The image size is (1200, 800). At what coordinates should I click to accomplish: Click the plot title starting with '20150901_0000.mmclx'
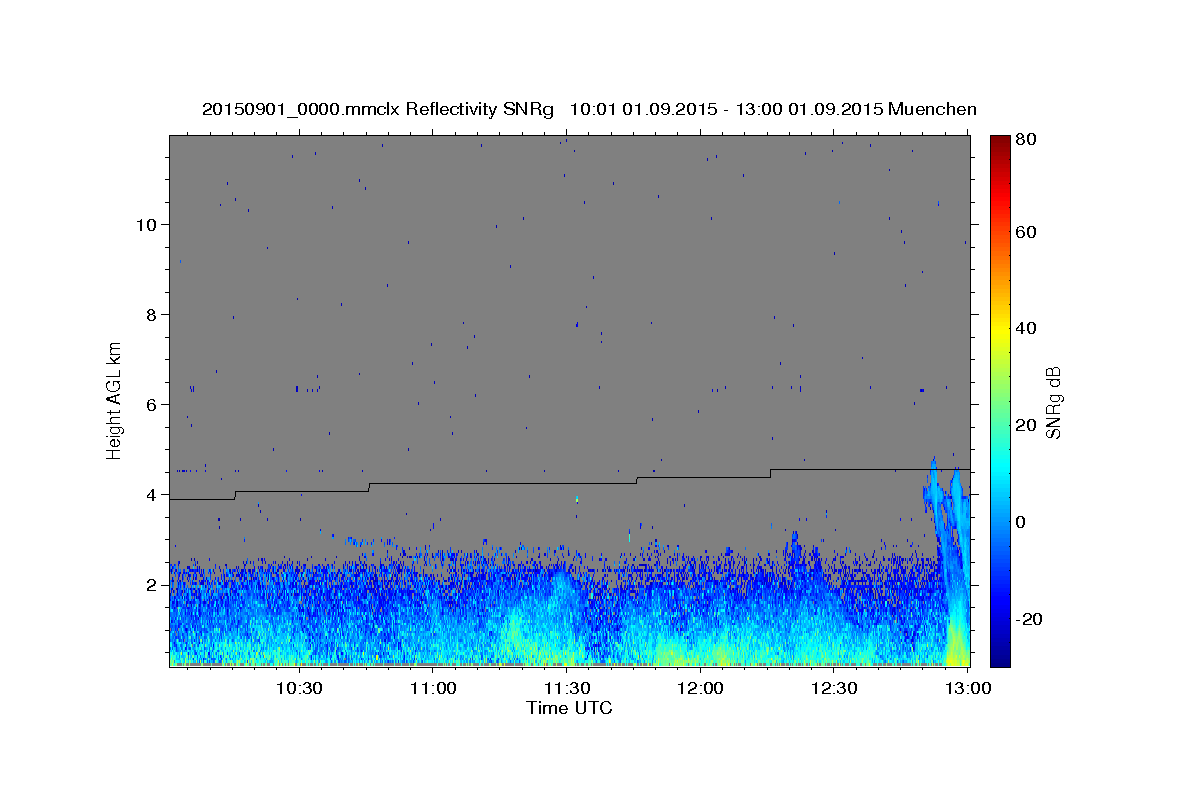[589, 109]
